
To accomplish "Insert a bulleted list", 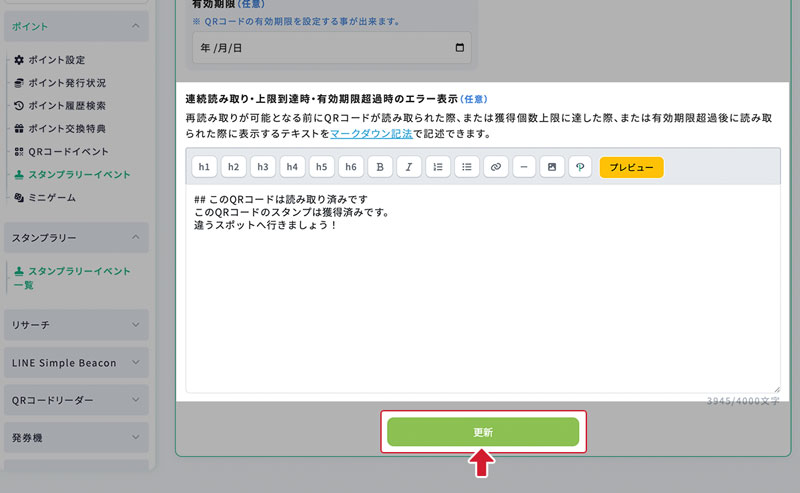I will point(467,167).
